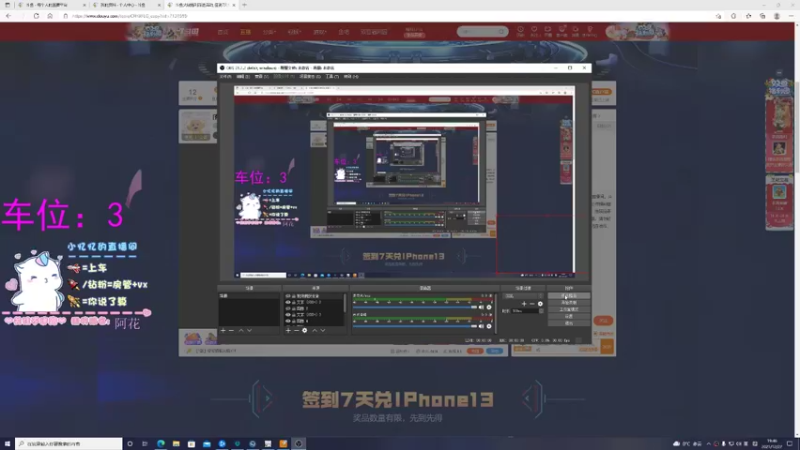The width and height of the screenshot is (800, 450).
Task: Click the Start Recording button in OBS controls
Action: (x=569, y=303)
